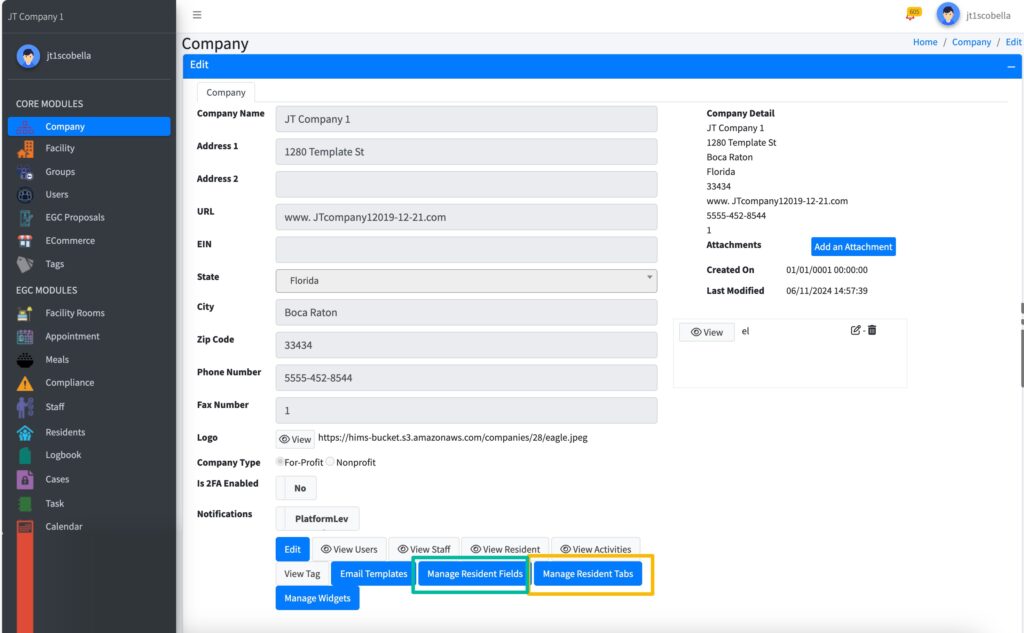The width and height of the screenshot is (1024, 633).
Task: Open the State dropdown showing Florida
Action: click(466, 281)
